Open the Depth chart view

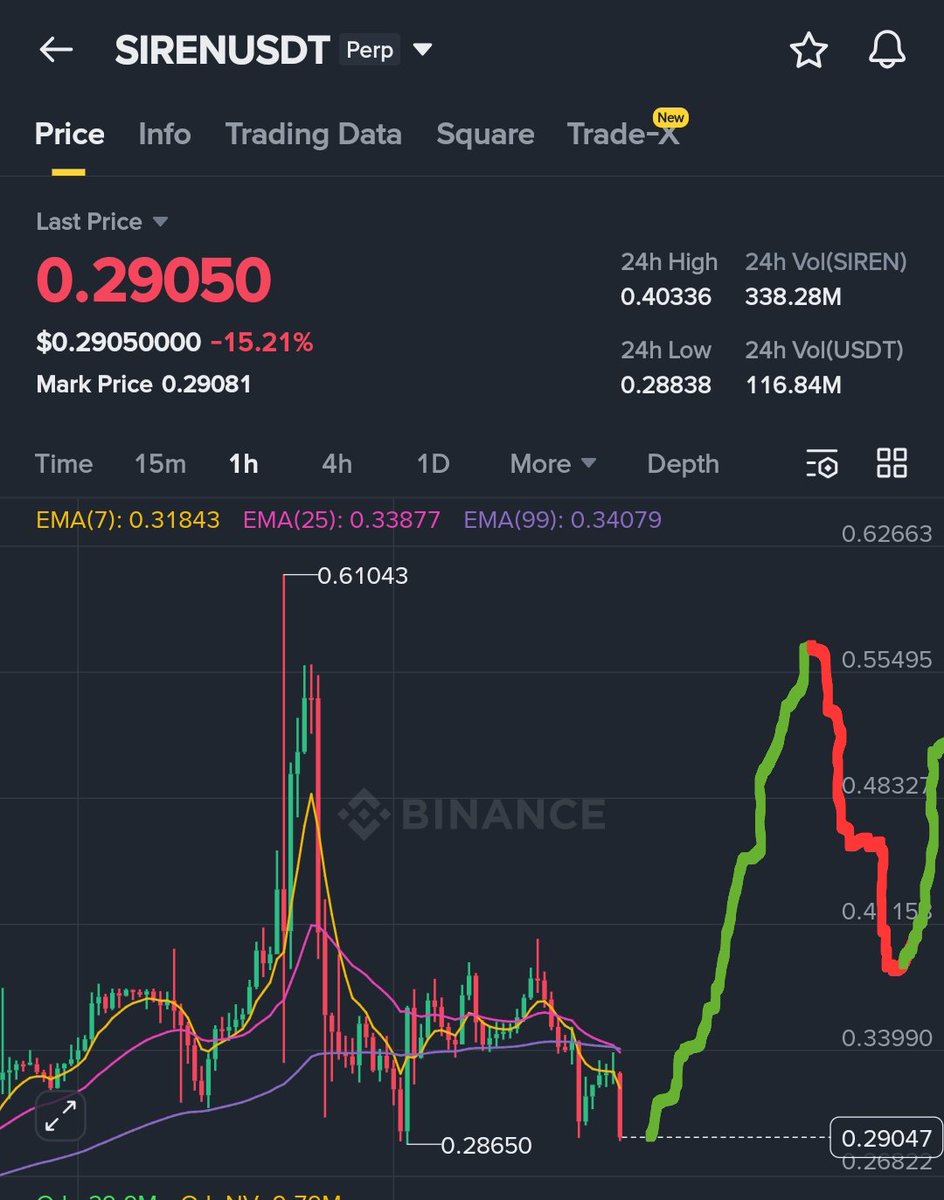[x=683, y=464]
